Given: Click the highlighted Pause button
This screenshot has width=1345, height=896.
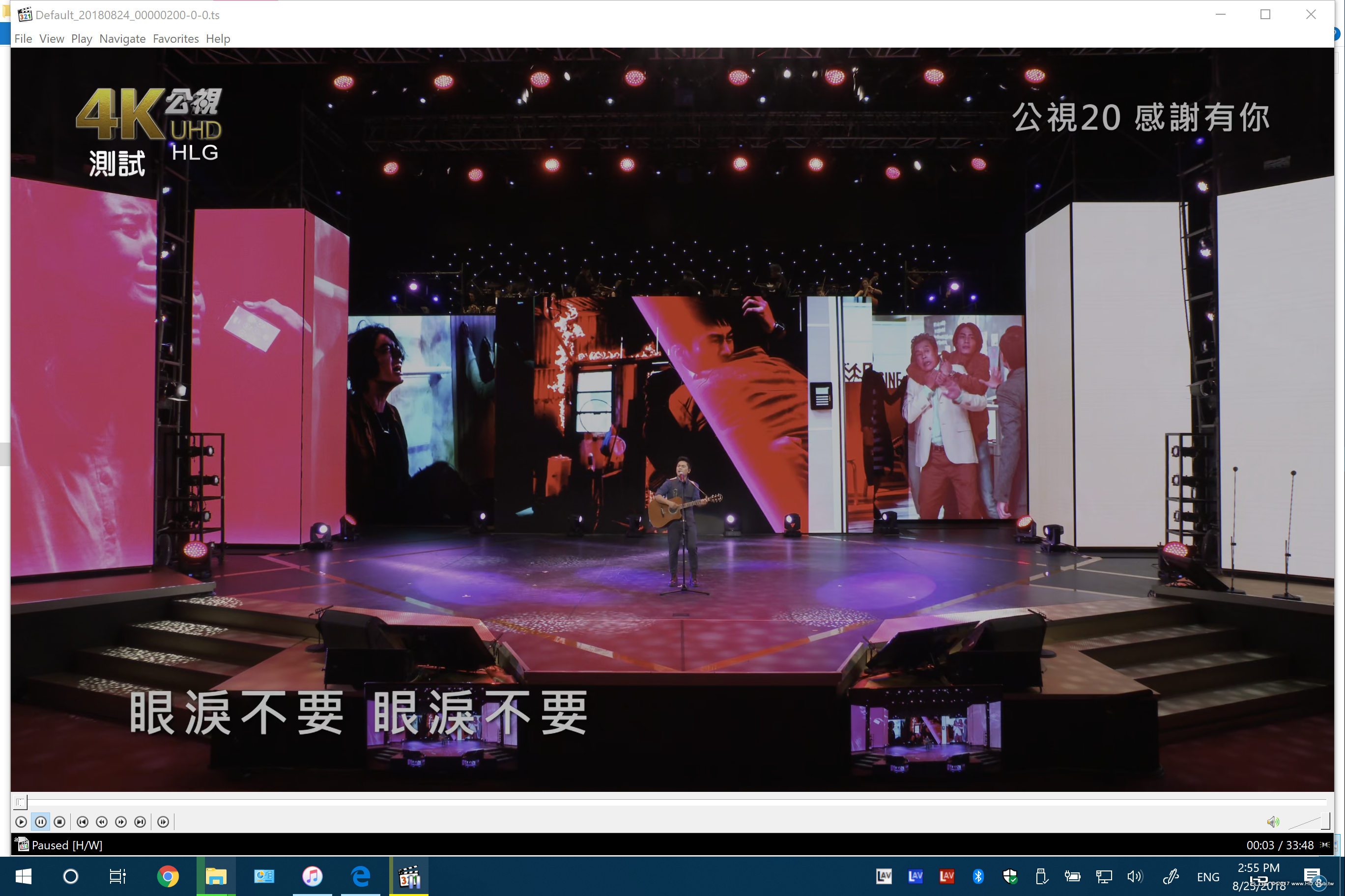Looking at the screenshot, I should coord(41,822).
